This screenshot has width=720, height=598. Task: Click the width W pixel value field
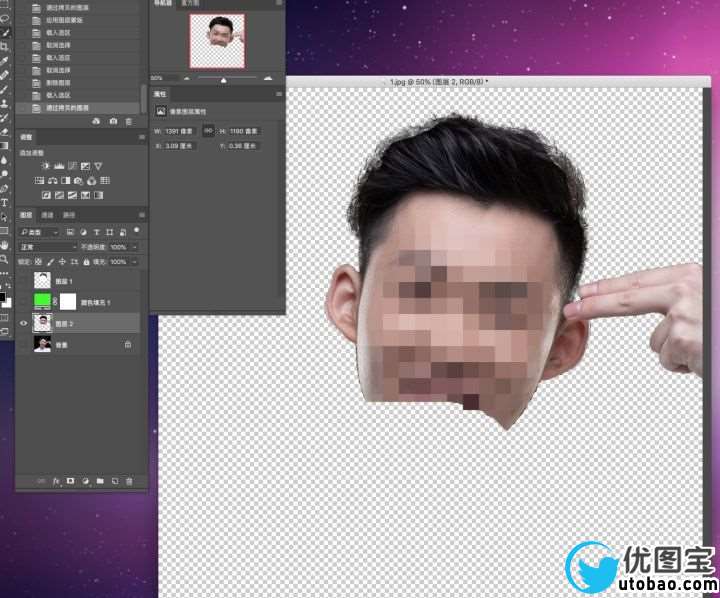[x=179, y=131]
